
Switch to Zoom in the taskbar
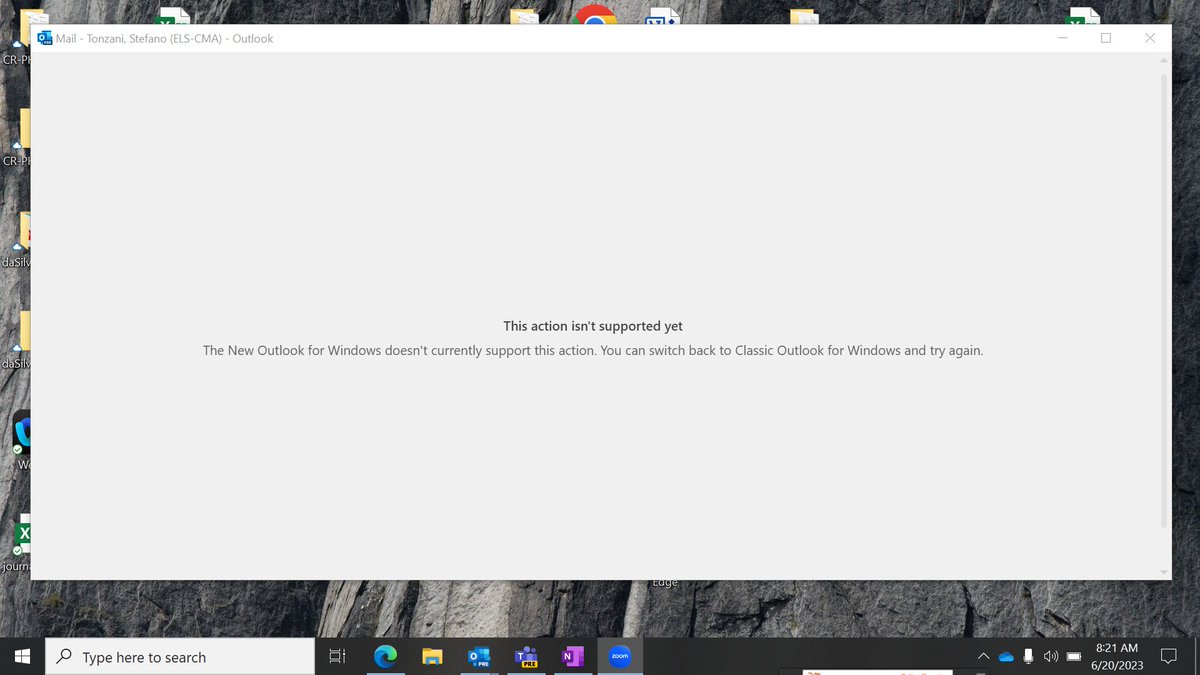point(620,657)
